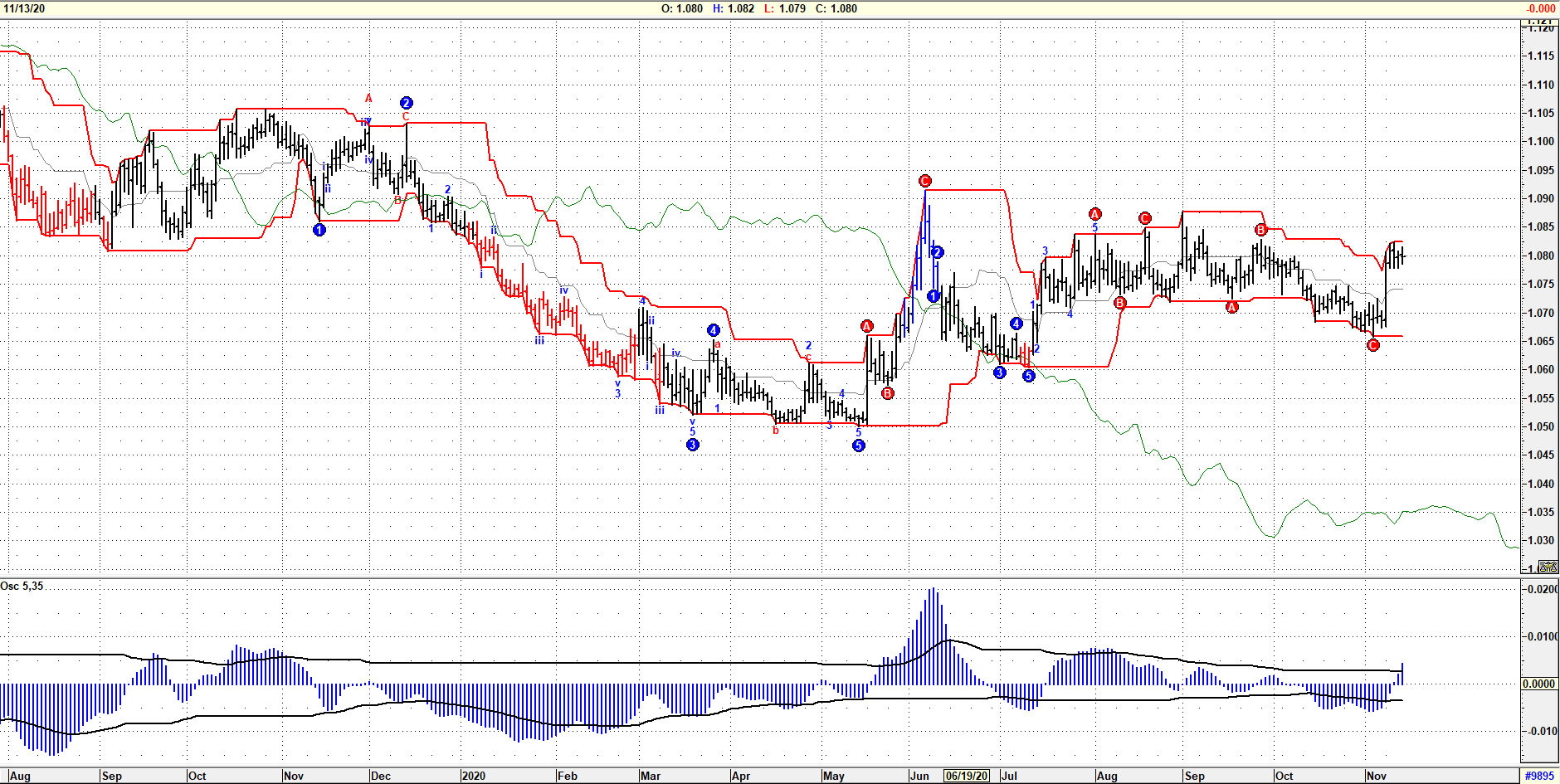Click red circled C label at November 2020 low
Image resolution: width=1560 pixels, height=784 pixels.
pos(1373,345)
